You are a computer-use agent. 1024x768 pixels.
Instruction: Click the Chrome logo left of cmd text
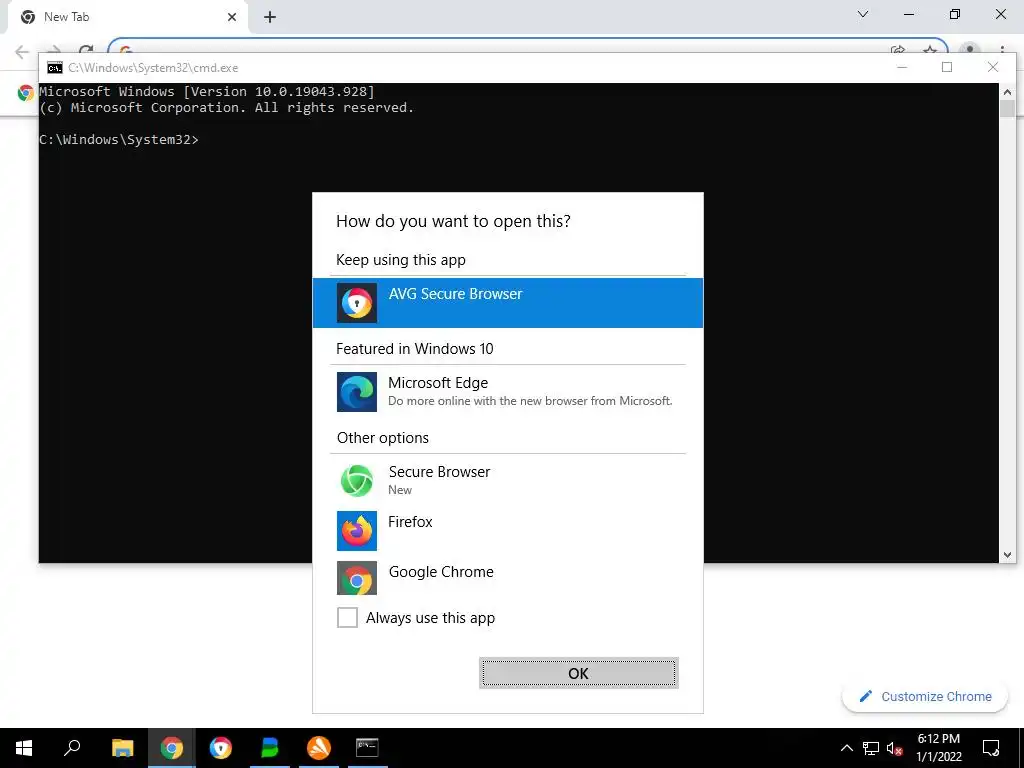(25, 93)
